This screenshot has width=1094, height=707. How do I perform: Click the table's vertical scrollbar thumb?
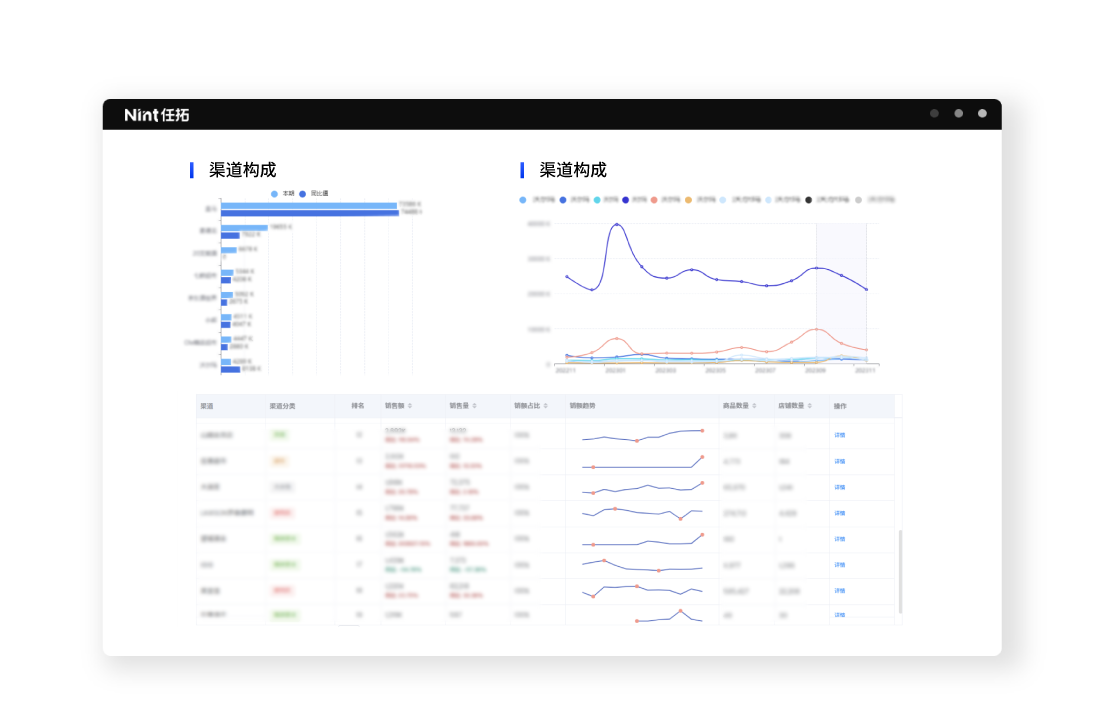tap(900, 572)
